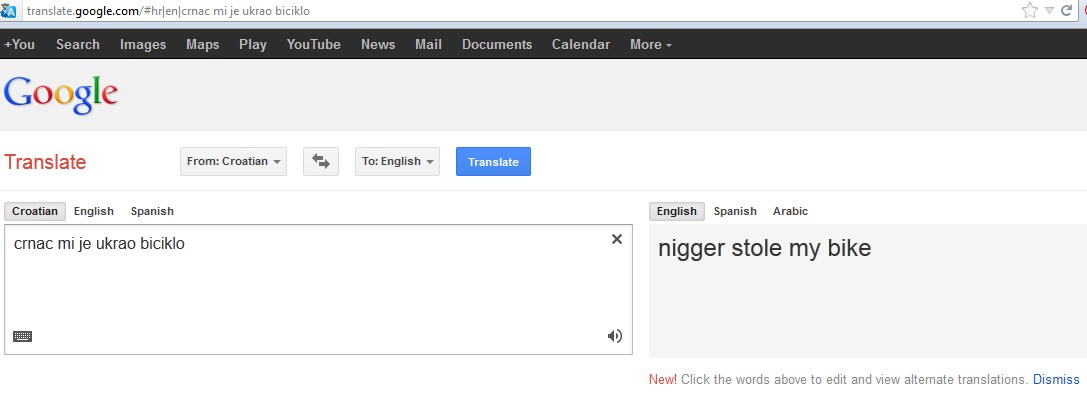Reload the page from the address bar
1087x414 pixels.
[x=1066, y=10]
